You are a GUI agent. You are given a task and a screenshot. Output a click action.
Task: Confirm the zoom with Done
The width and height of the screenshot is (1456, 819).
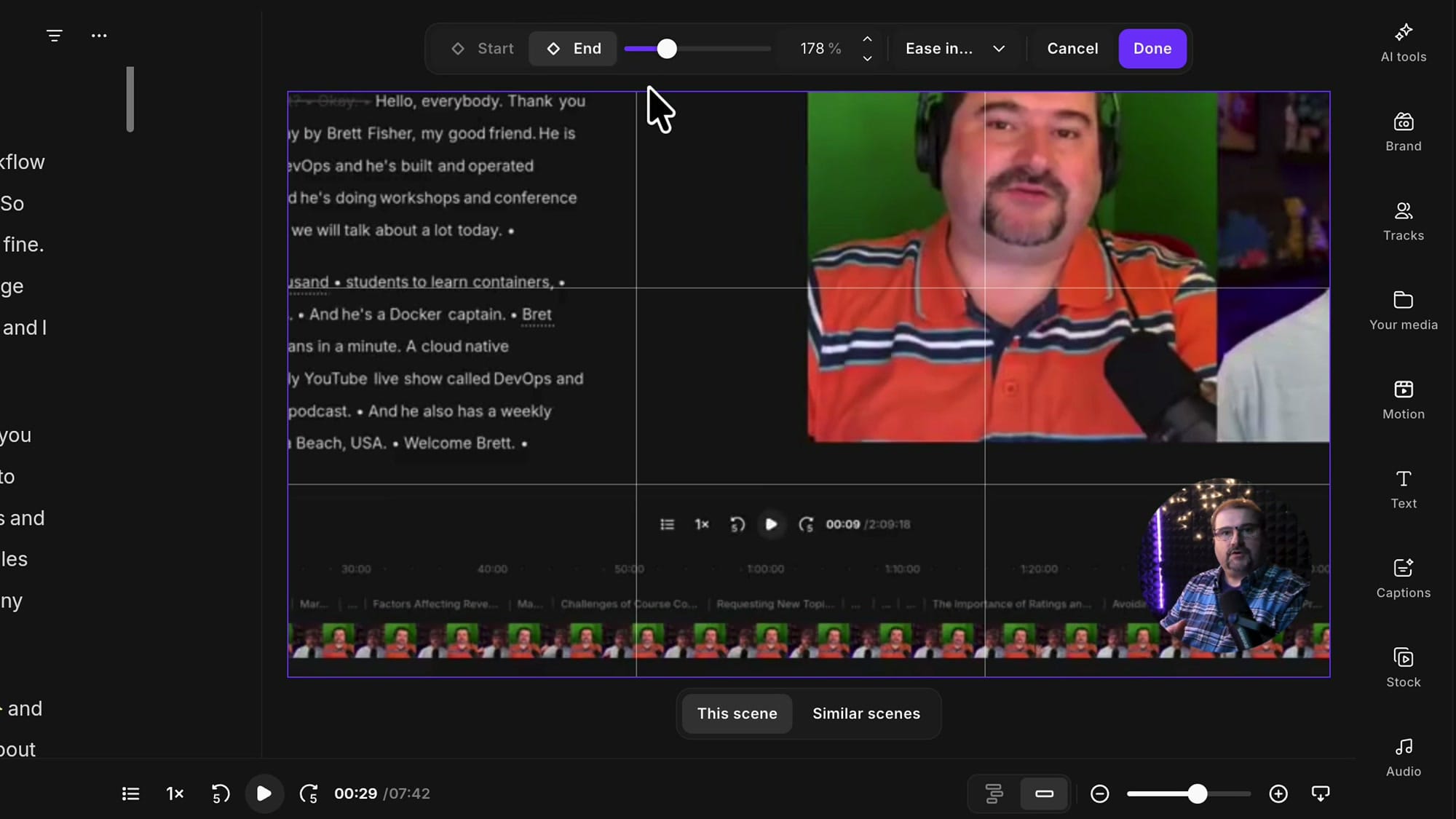click(x=1152, y=49)
